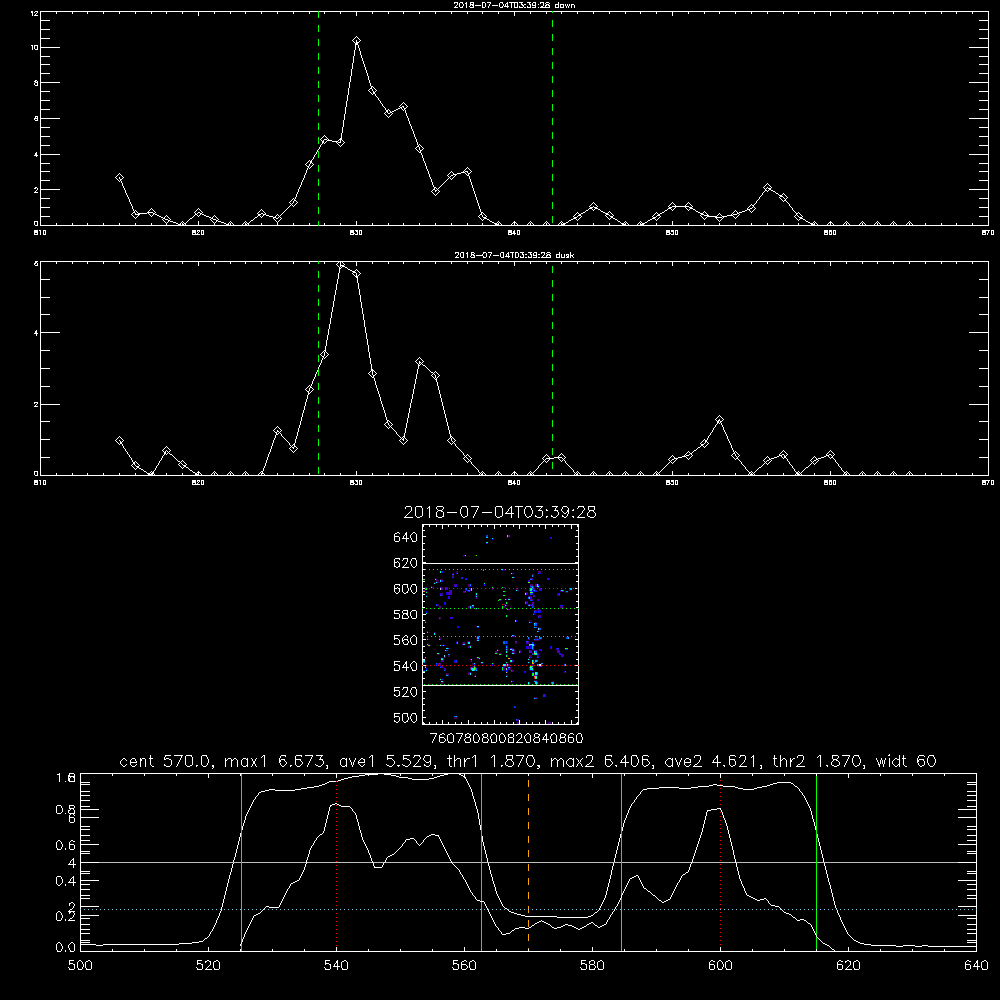This screenshot has width=1000, height=1000.
Task: Click the red dotted line at 600 in profile plot
Action: (x=721, y=861)
